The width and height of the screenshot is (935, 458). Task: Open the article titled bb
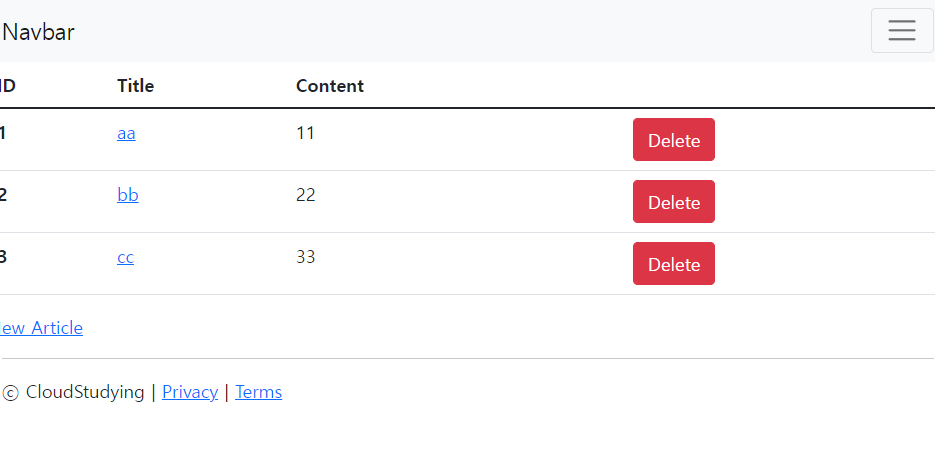128,195
